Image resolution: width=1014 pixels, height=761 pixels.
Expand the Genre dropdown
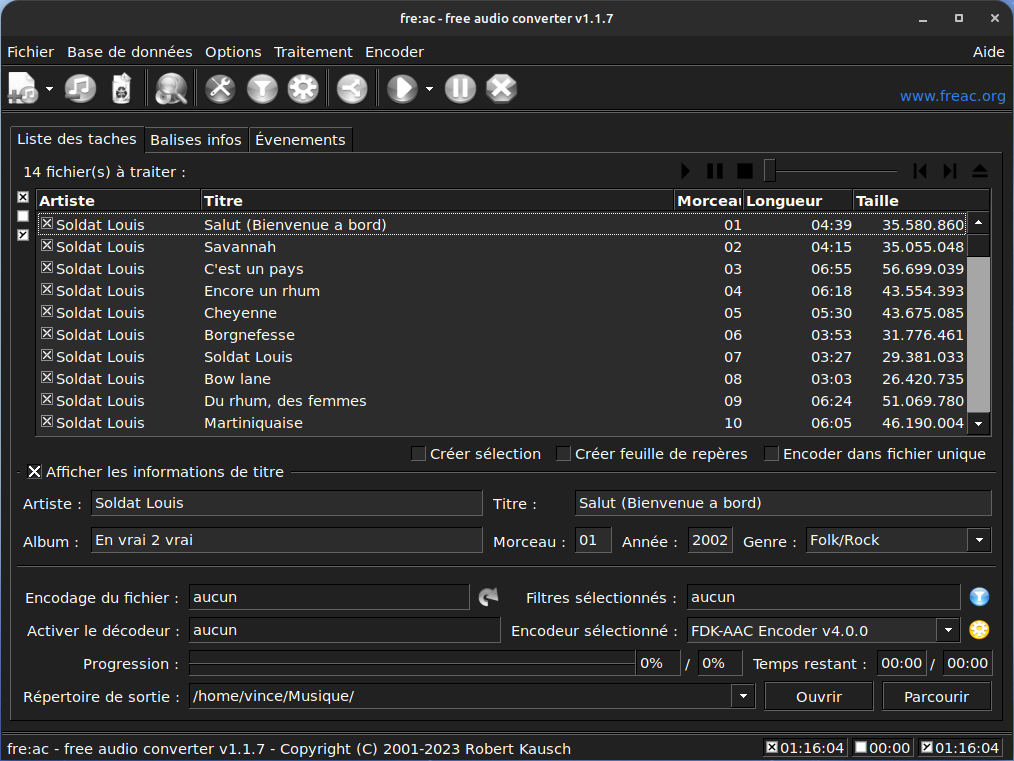tap(978, 541)
